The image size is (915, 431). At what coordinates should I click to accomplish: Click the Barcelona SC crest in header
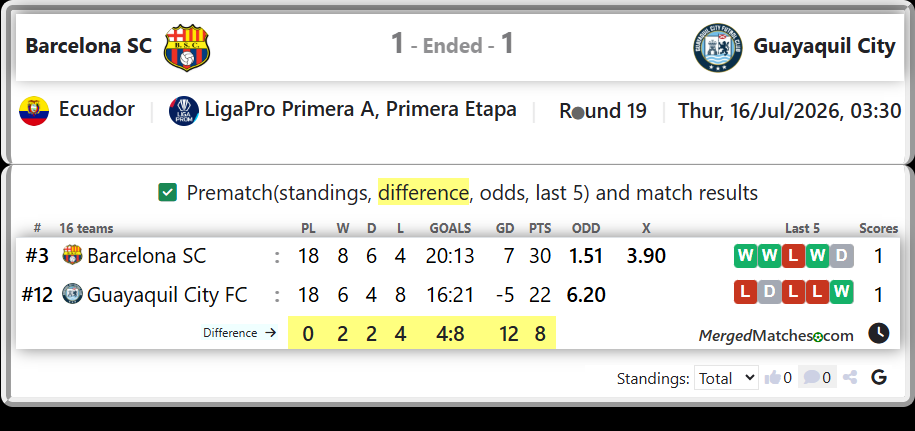pyautogui.click(x=187, y=47)
